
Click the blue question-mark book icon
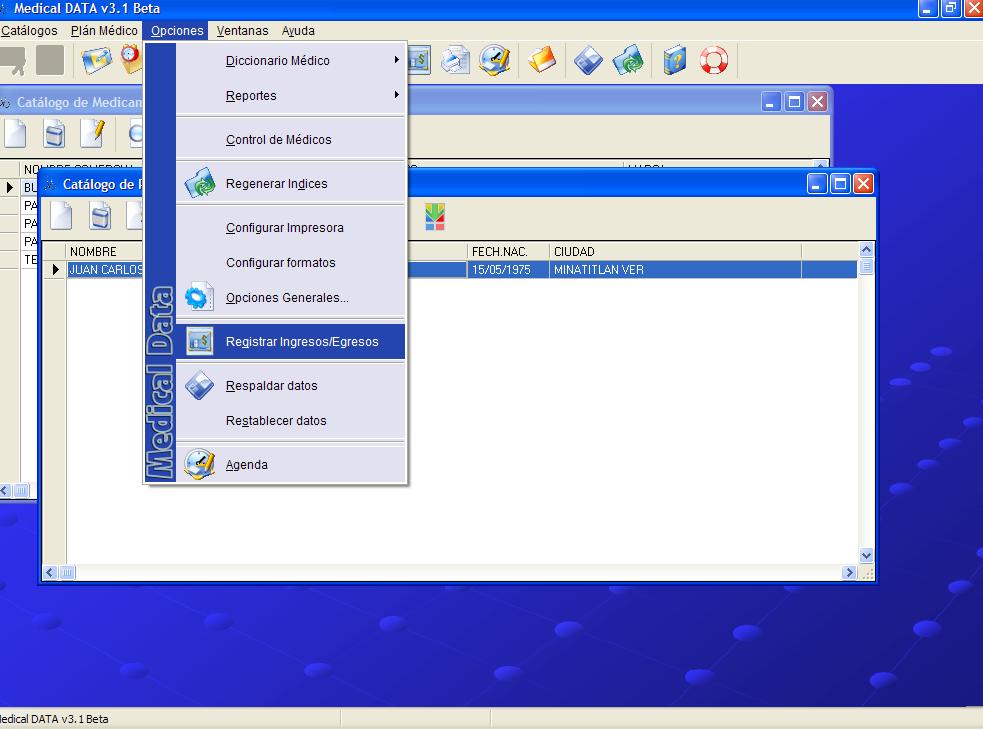pos(675,60)
